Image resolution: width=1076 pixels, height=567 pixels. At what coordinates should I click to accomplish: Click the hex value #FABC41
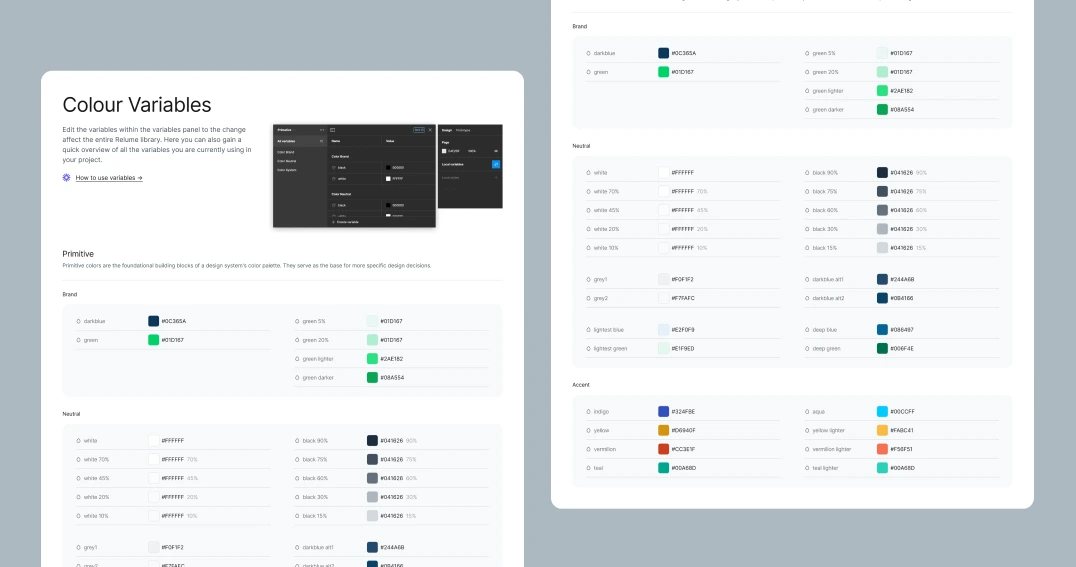click(902, 430)
